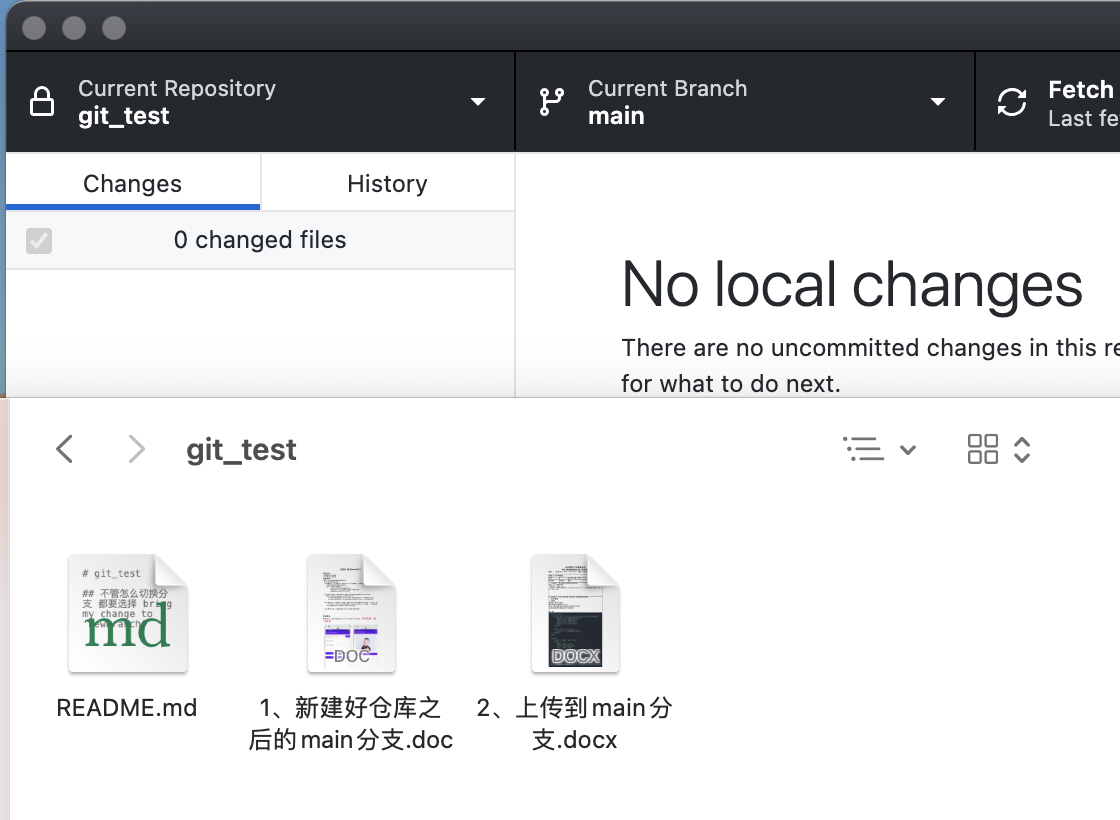Open the list view options icon in Finder

[863, 449]
